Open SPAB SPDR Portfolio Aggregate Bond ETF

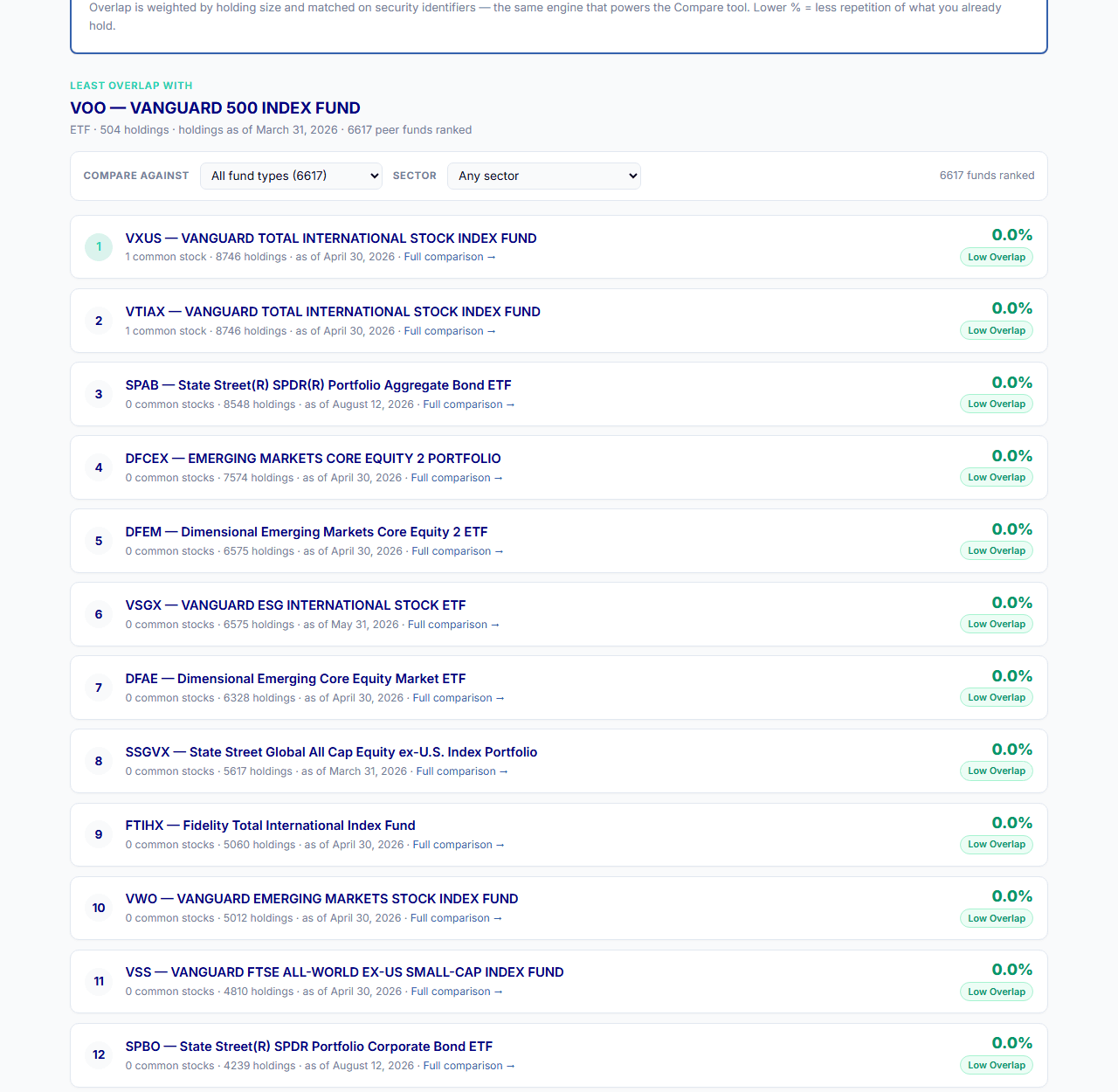point(318,385)
